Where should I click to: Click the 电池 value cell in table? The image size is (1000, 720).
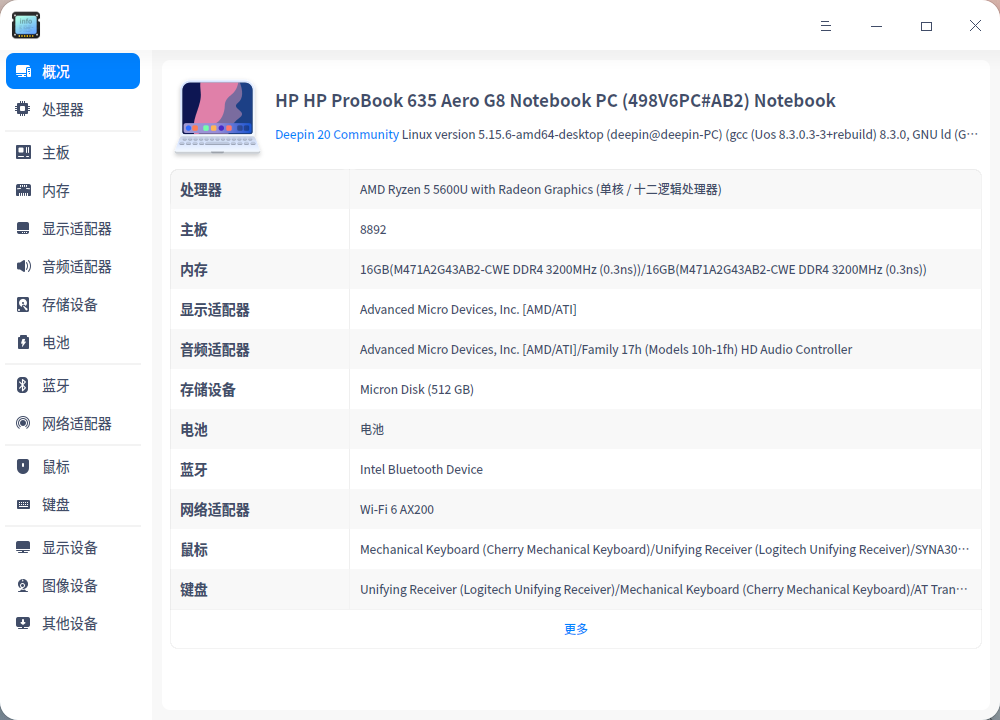coord(372,429)
